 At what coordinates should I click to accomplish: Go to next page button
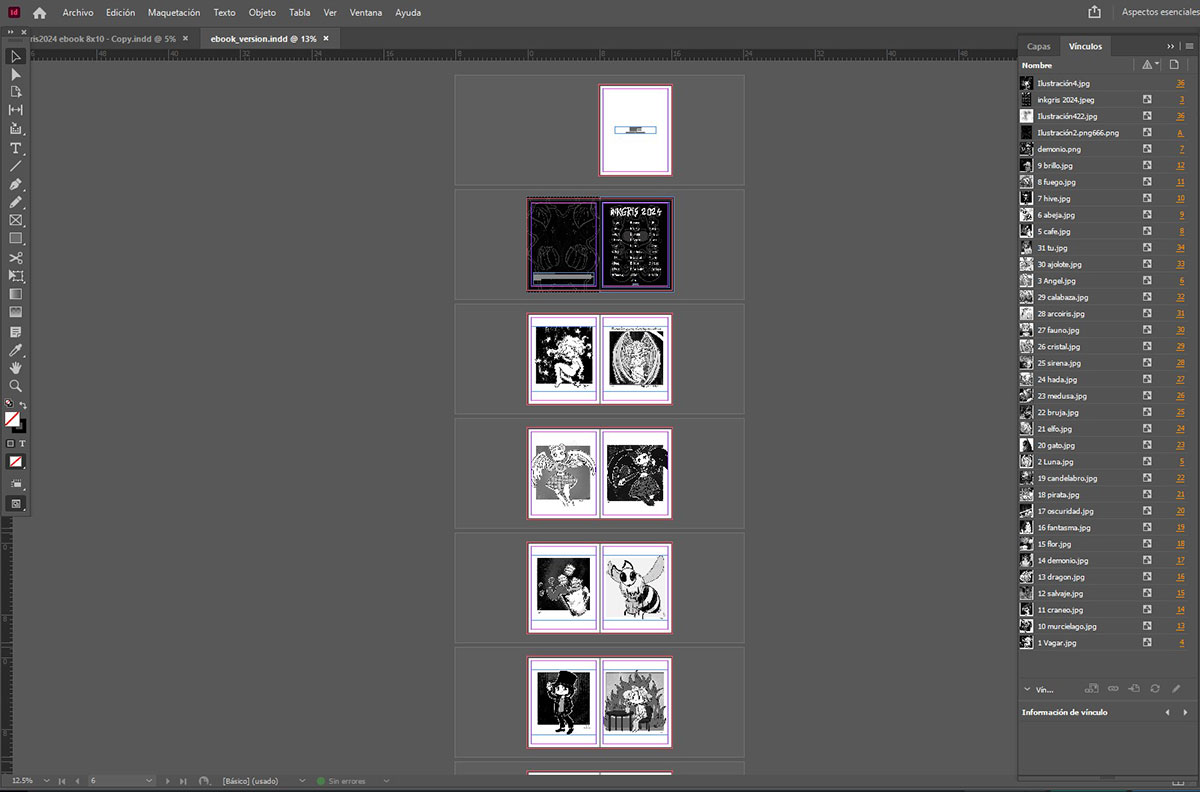(168, 780)
